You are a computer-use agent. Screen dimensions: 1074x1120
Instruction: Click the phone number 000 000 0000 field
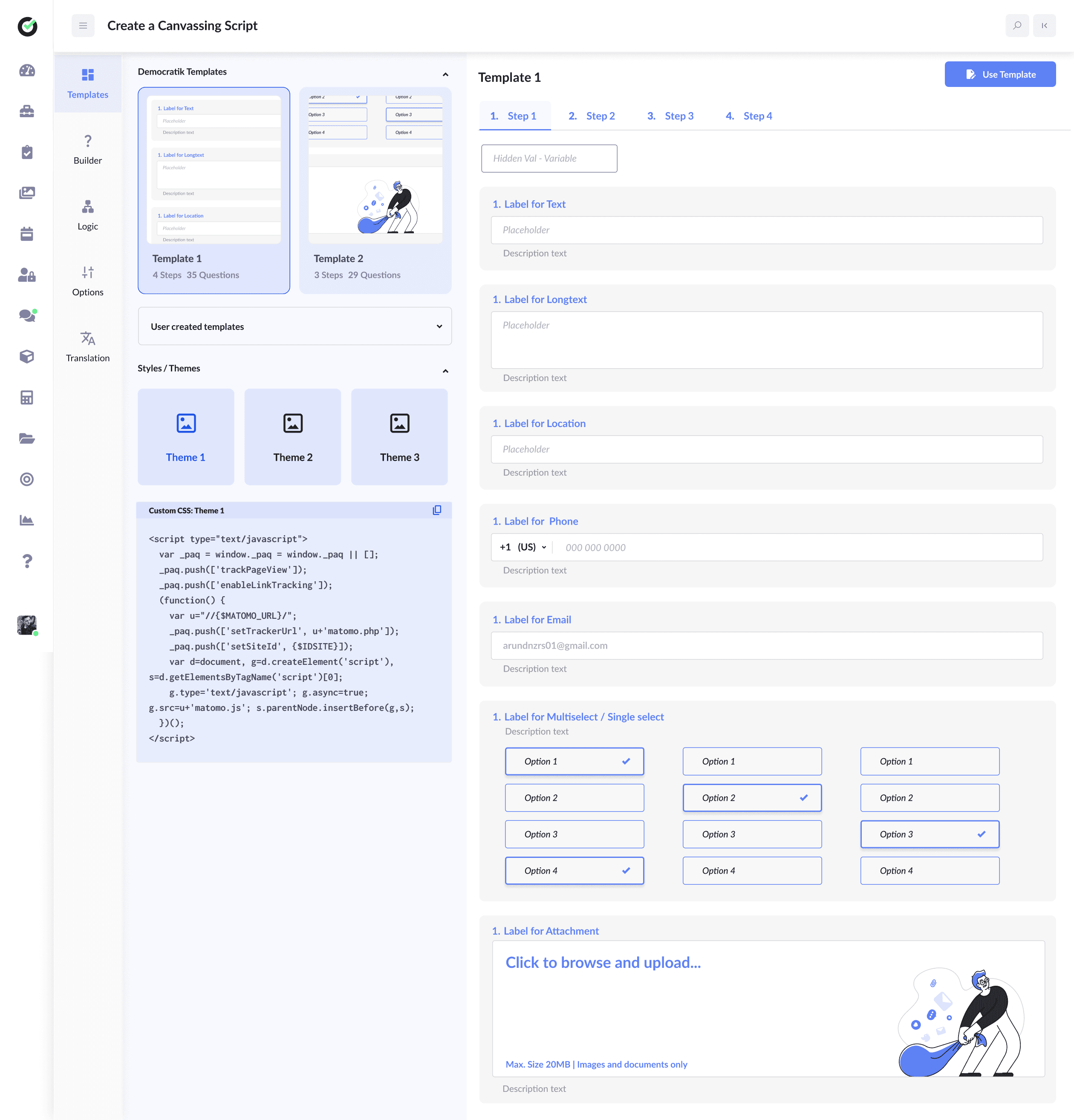pyautogui.click(x=797, y=548)
